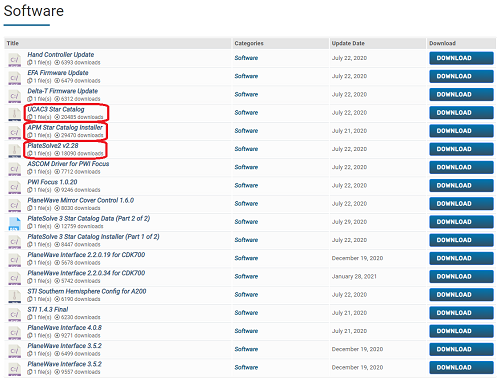Click Software category in UCAC3 Star Catalog row
500x380 pixels.
click(246, 113)
